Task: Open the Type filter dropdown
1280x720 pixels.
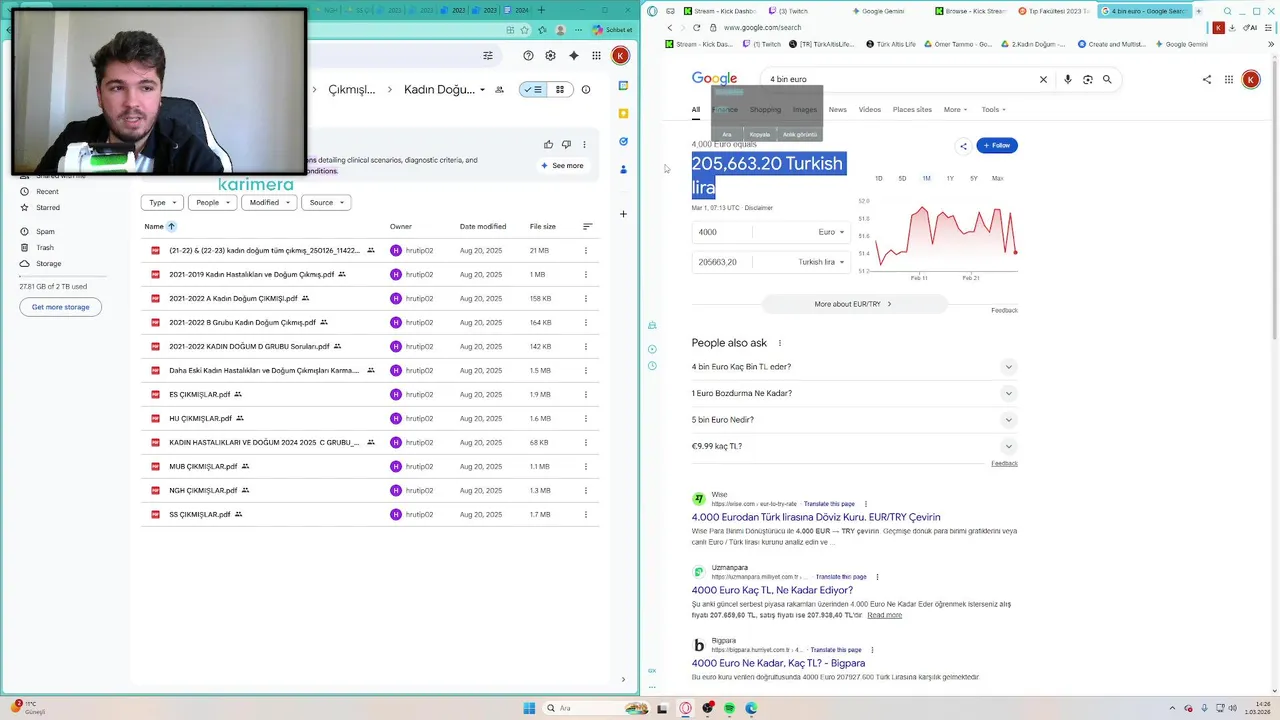Action: 162,203
